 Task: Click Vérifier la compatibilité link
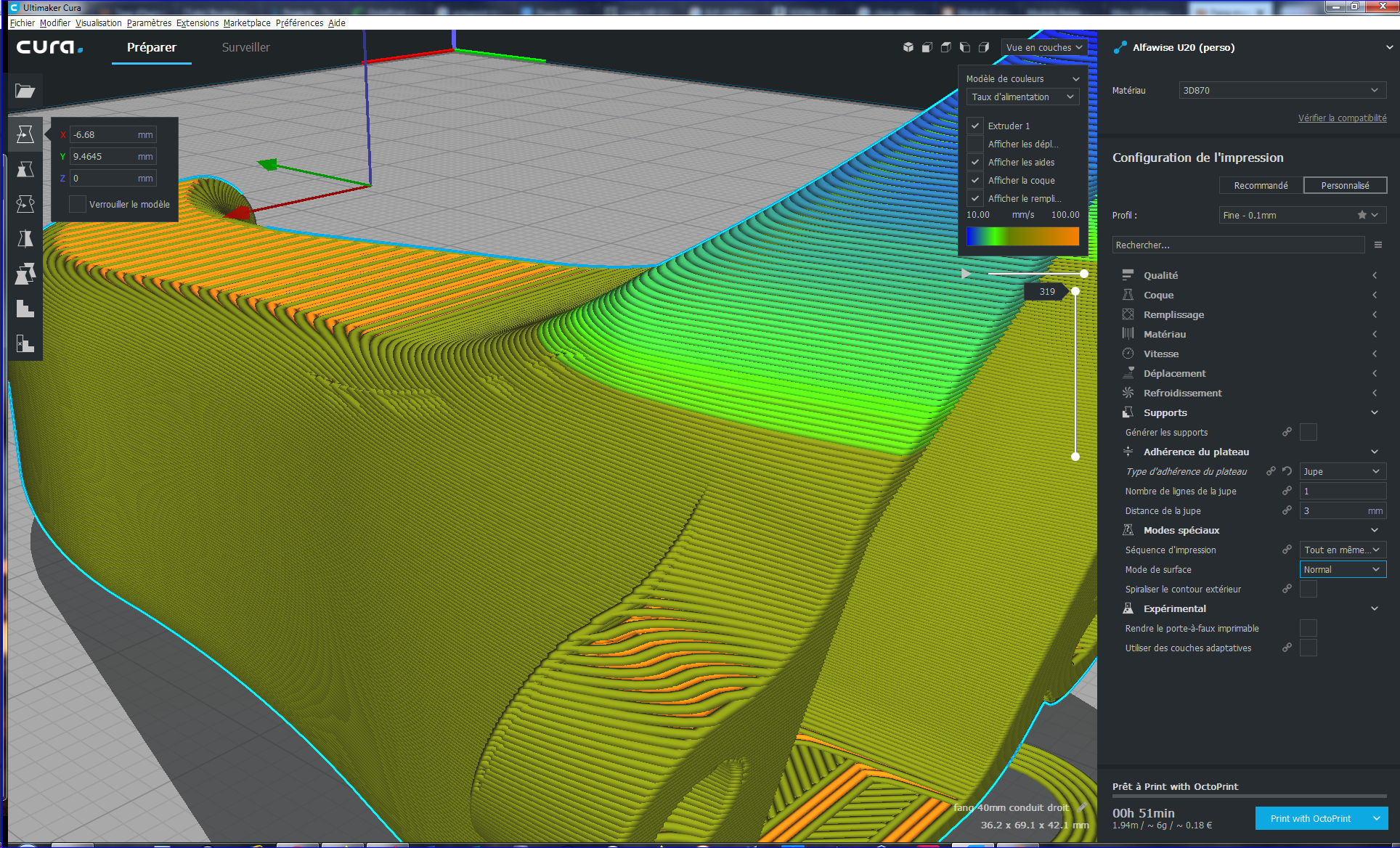click(1342, 118)
